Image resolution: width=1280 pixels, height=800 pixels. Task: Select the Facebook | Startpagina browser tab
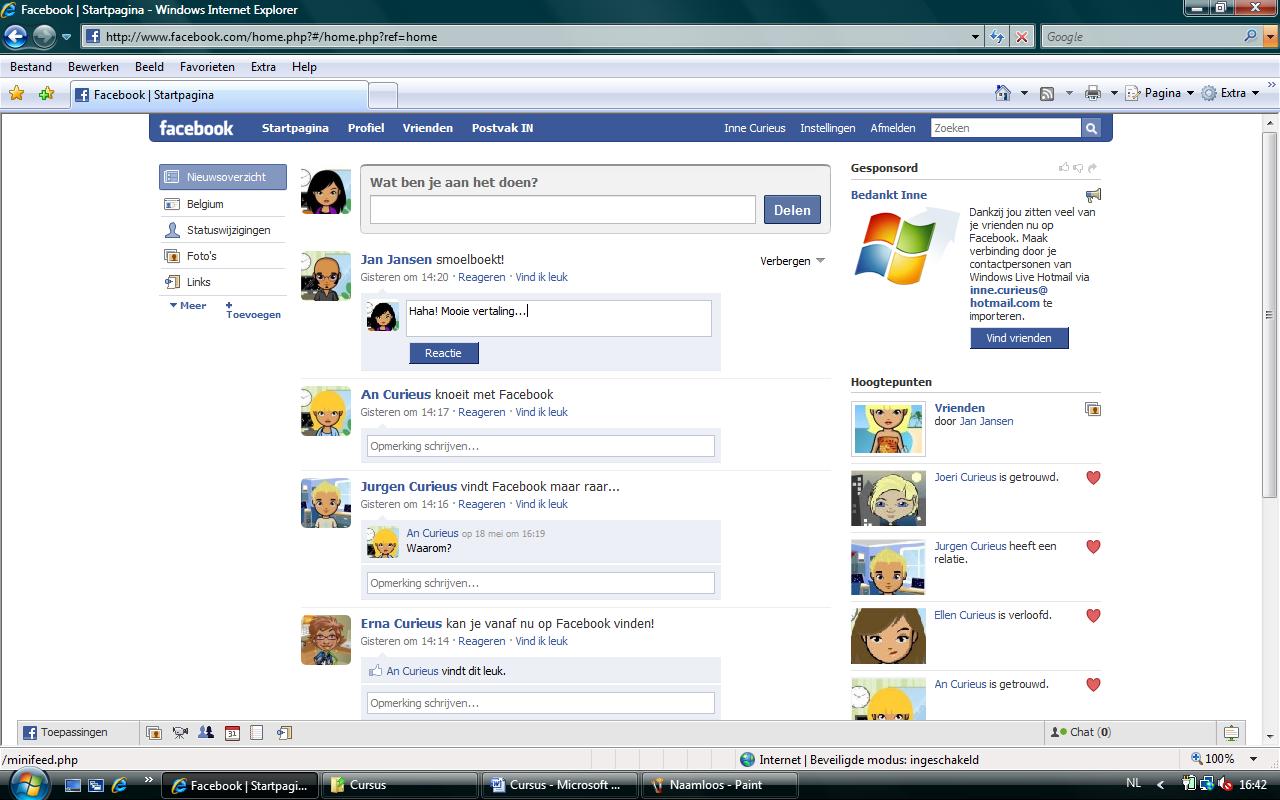[x=218, y=95]
